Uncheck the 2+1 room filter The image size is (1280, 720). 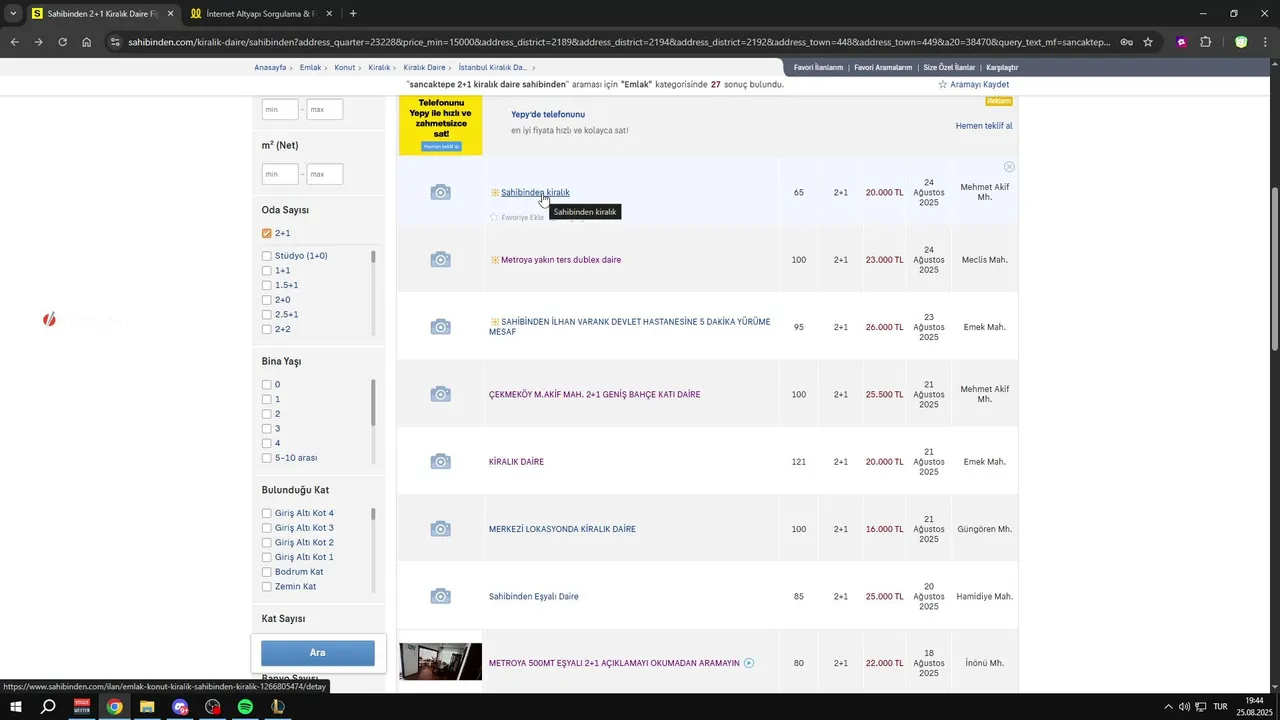[267, 233]
